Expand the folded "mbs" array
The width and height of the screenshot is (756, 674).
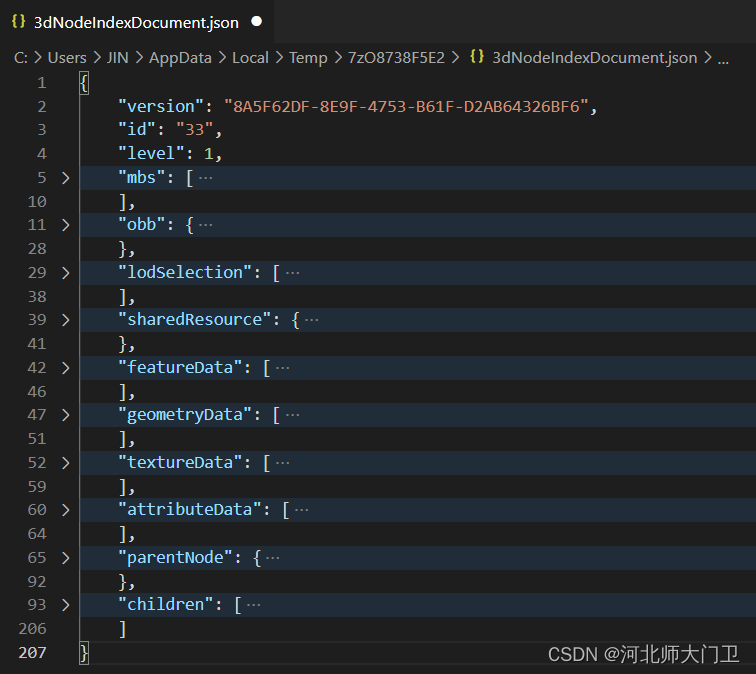point(65,178)
